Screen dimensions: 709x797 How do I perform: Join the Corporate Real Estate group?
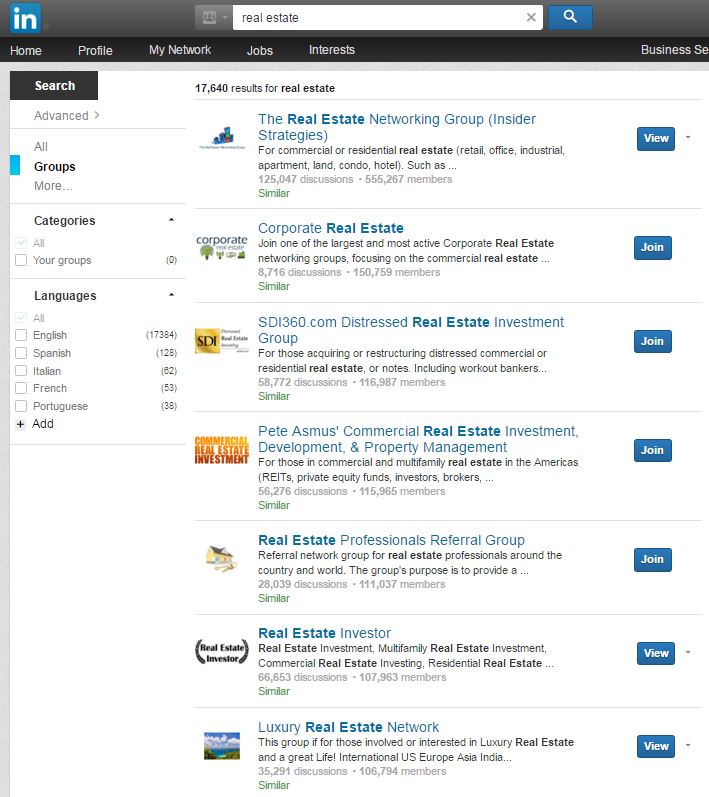(652, 248)
